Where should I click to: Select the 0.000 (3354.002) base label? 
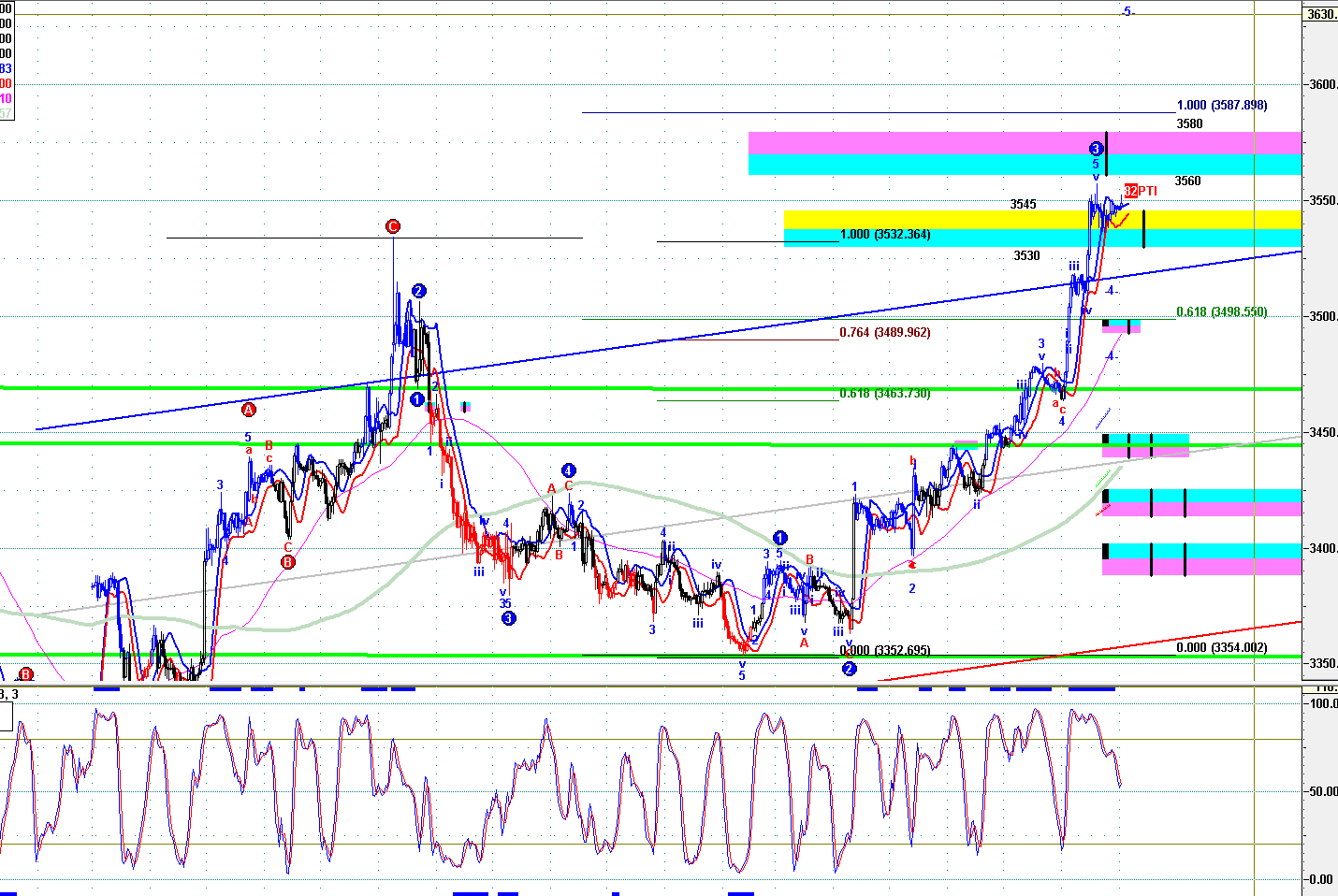[1221, 648]
